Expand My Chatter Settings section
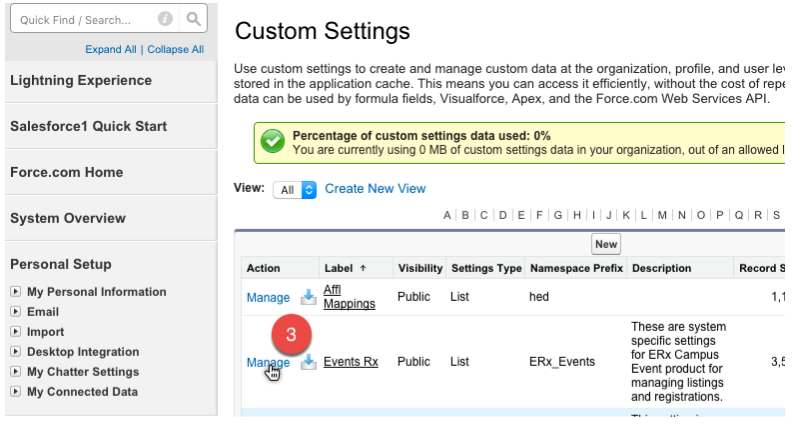 [15, 372]
